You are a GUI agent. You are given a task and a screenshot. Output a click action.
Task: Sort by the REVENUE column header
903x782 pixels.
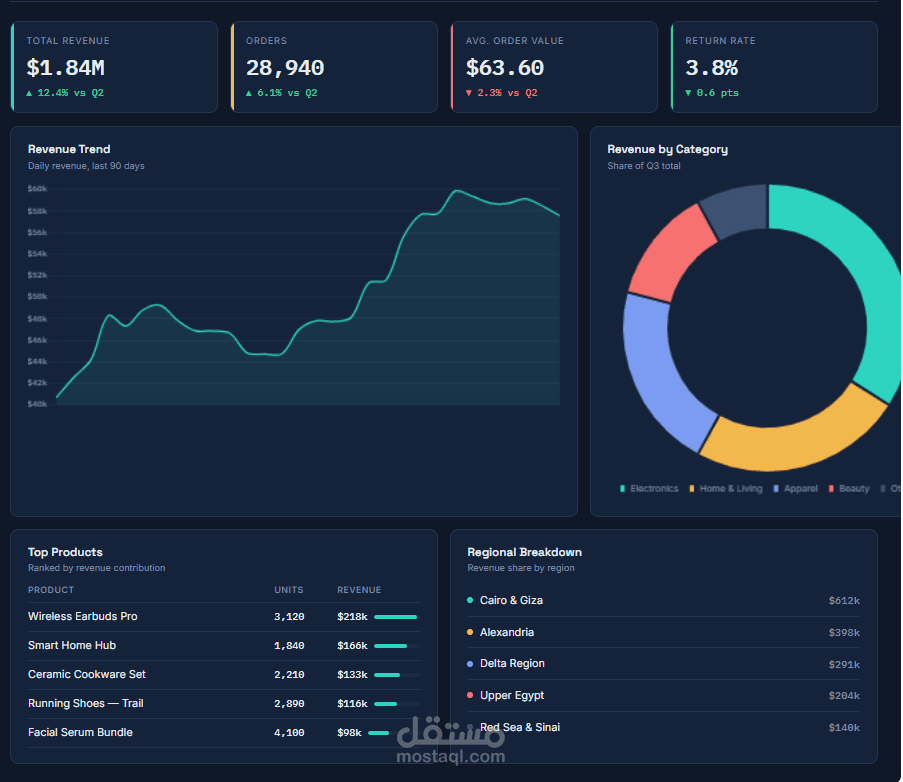pos(359,590)
